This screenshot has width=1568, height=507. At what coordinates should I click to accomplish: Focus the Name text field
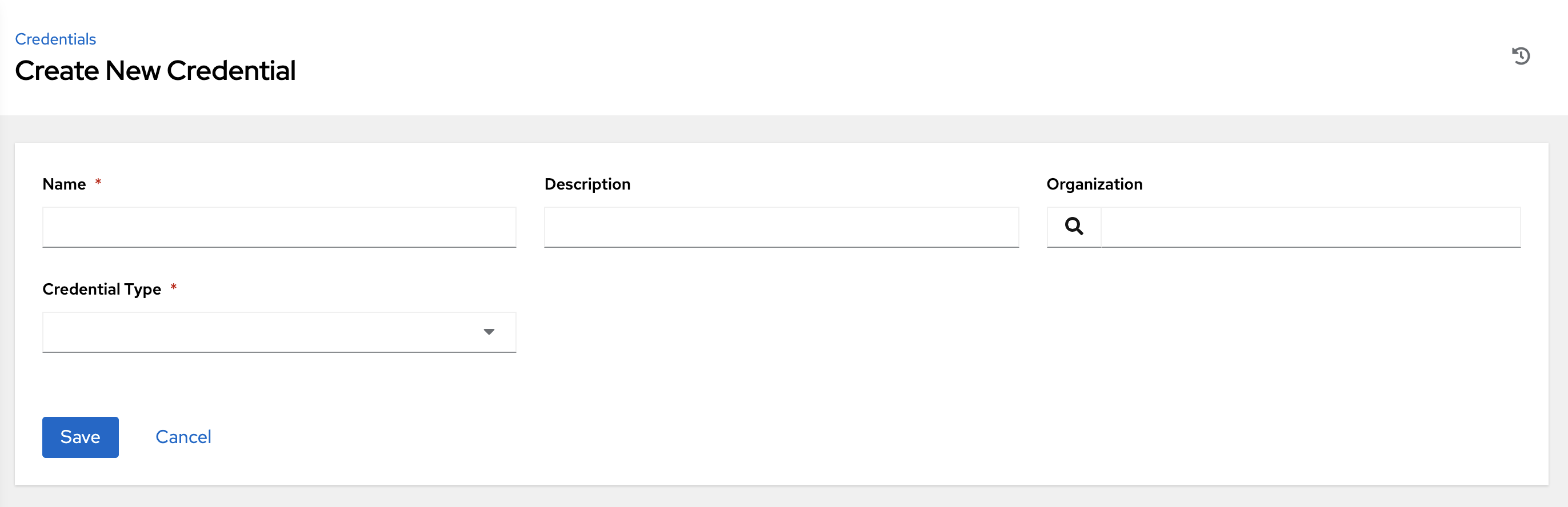[279, 227]
